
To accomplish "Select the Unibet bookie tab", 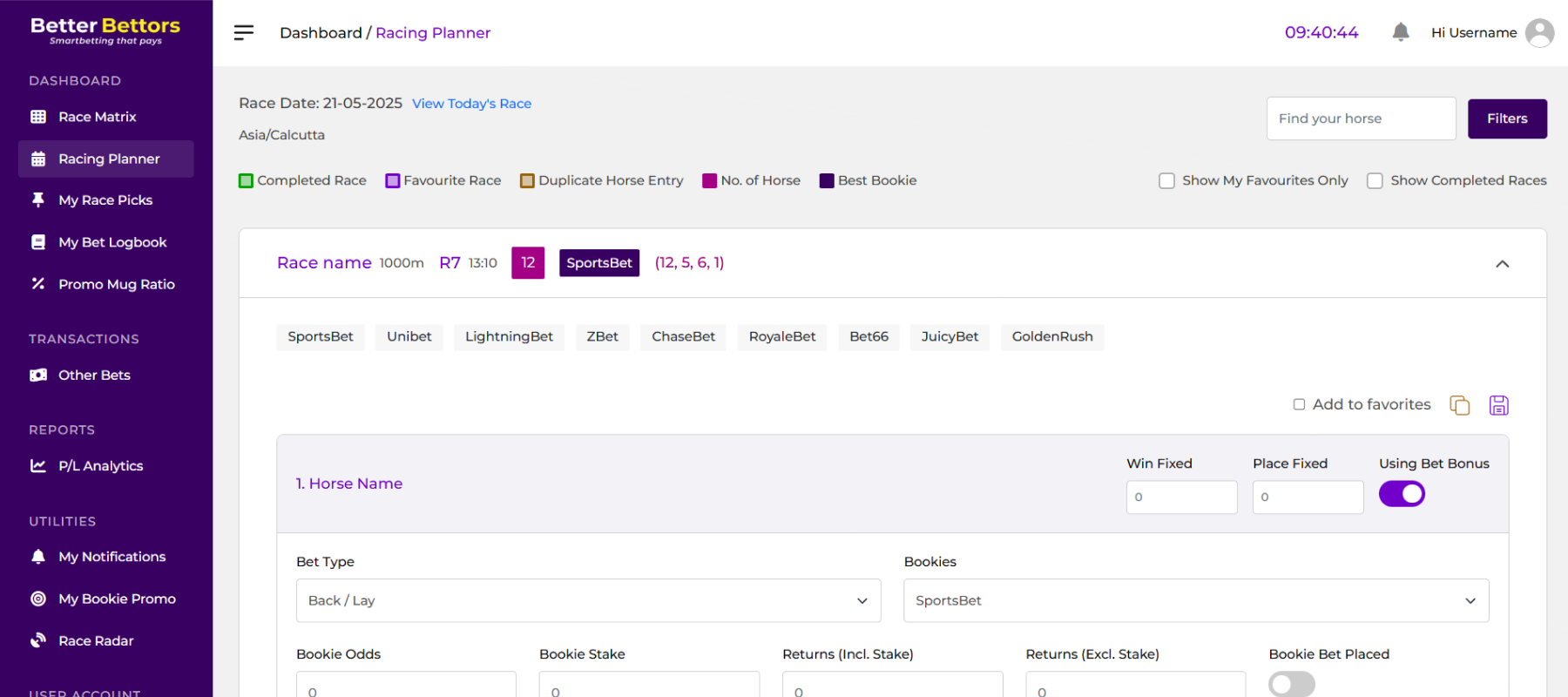I will tap(409, 336).
